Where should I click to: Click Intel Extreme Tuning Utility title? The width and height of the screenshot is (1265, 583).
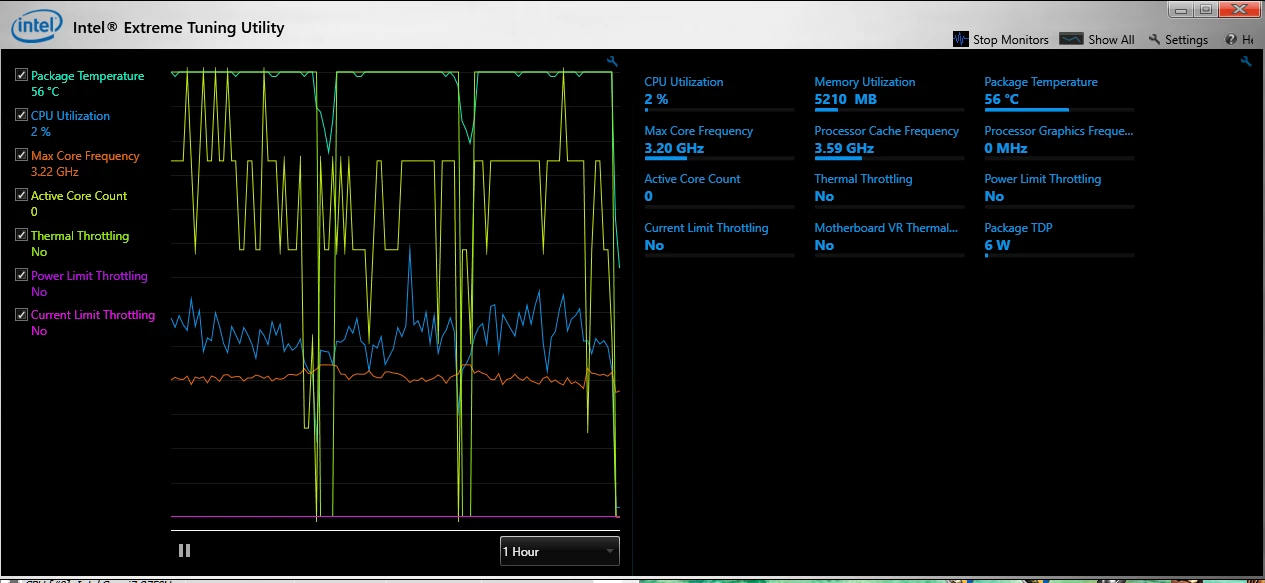click(x=179, y=27)
